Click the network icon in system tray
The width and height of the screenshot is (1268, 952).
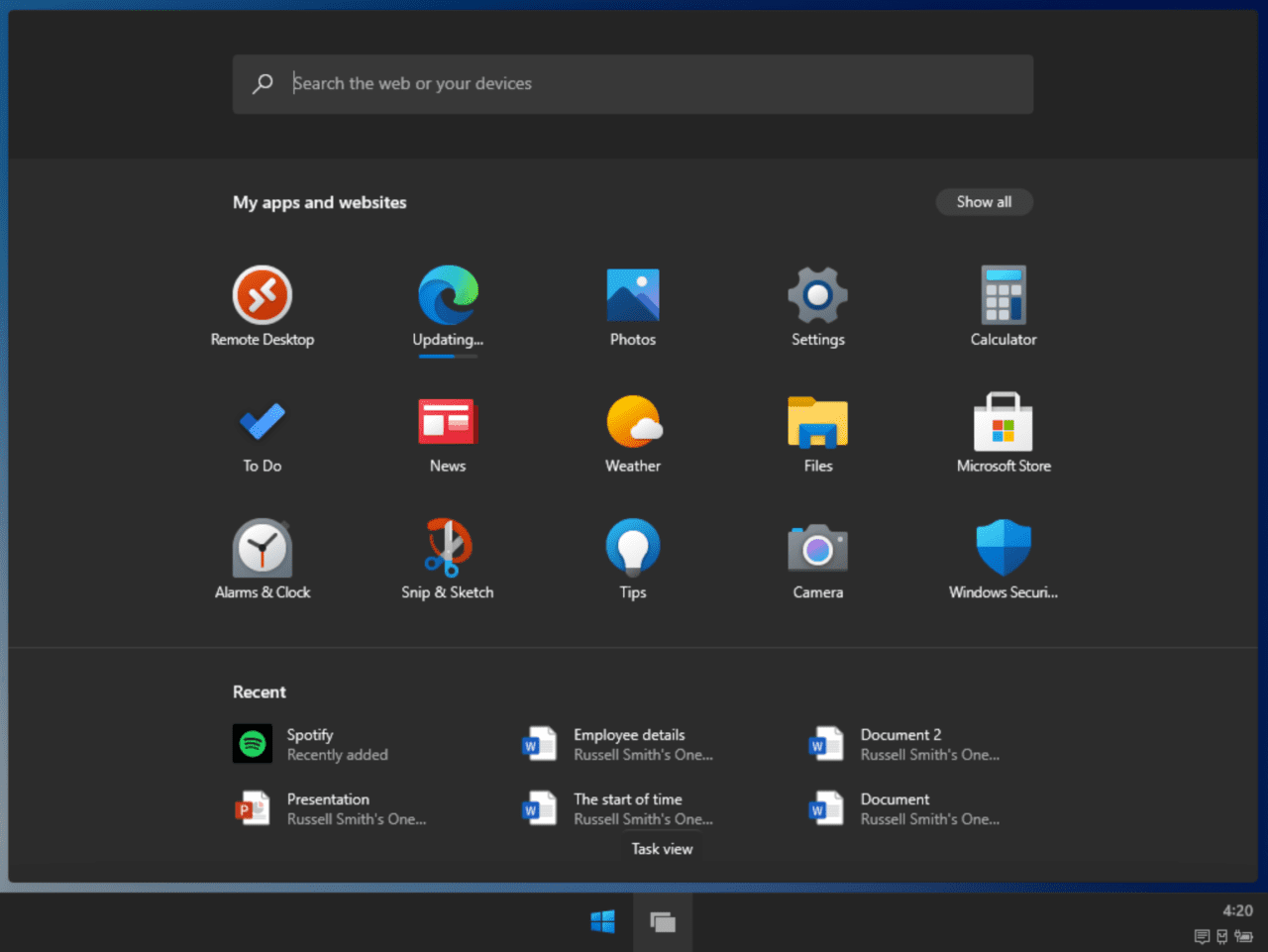coord(1222,936)
